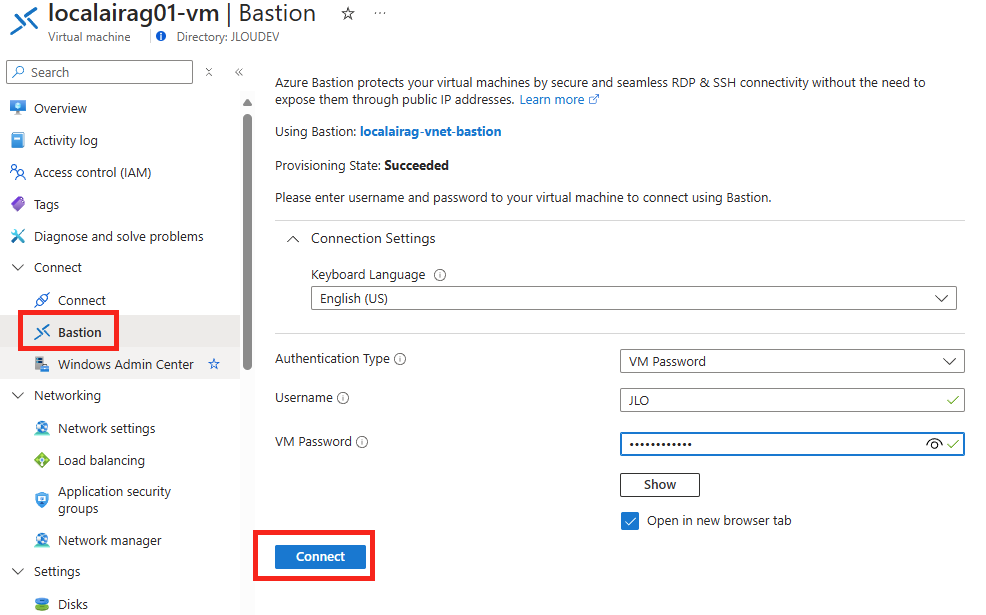Screen dimensions: 986x615
Task: Click the VM Password input field
Action: click(x=792, y=444)
